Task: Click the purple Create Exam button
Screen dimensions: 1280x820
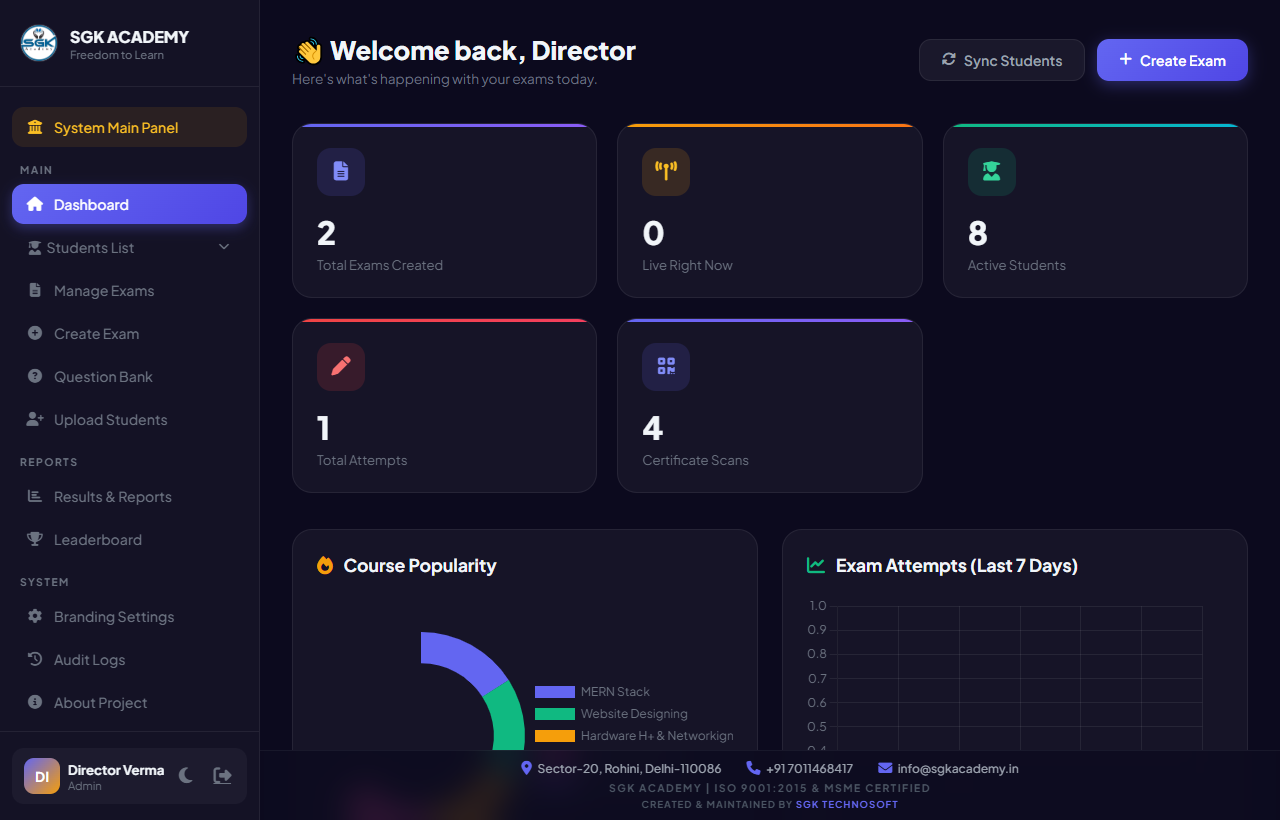Action: 1172,60
